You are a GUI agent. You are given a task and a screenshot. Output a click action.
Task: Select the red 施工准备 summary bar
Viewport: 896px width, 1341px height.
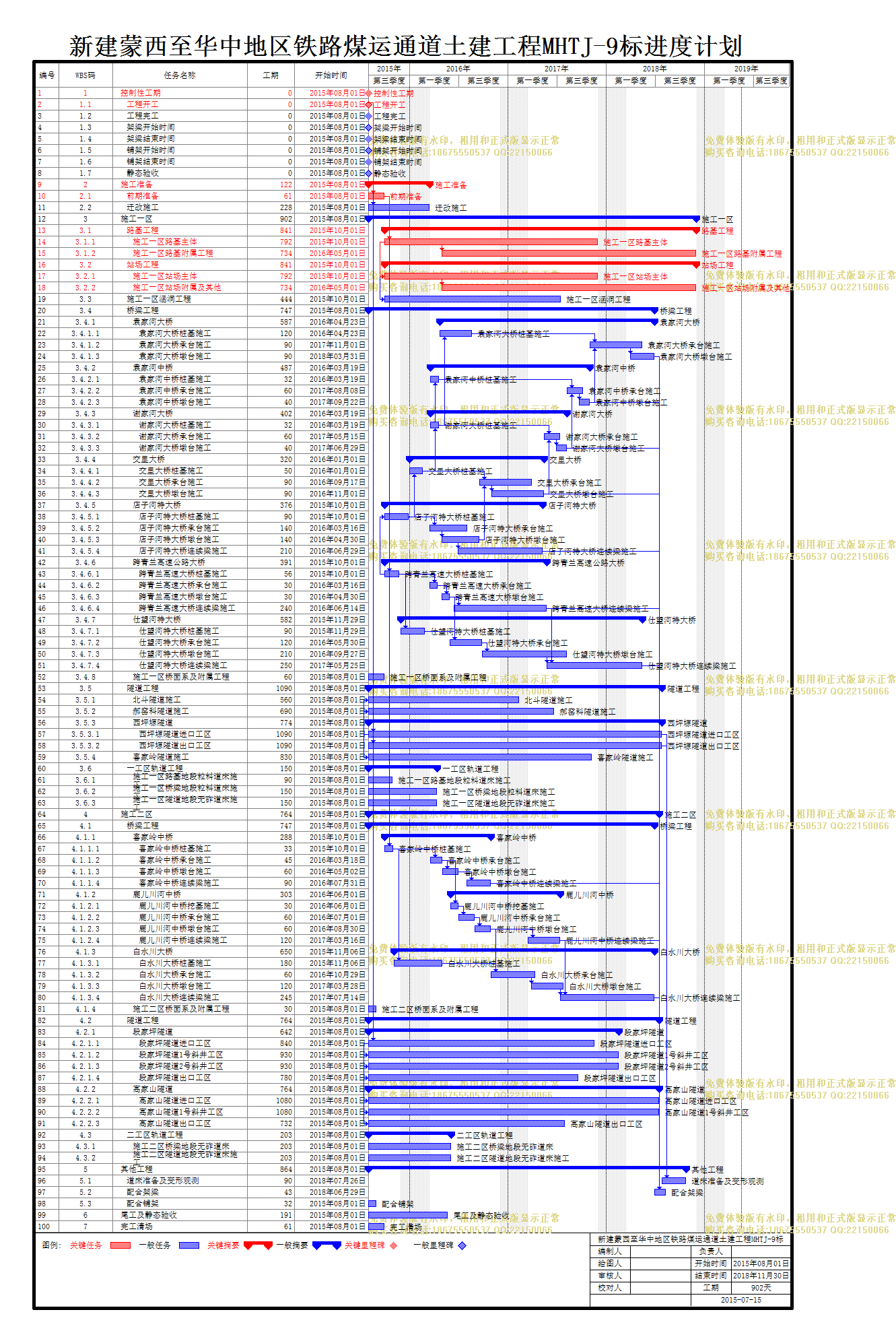400,184
